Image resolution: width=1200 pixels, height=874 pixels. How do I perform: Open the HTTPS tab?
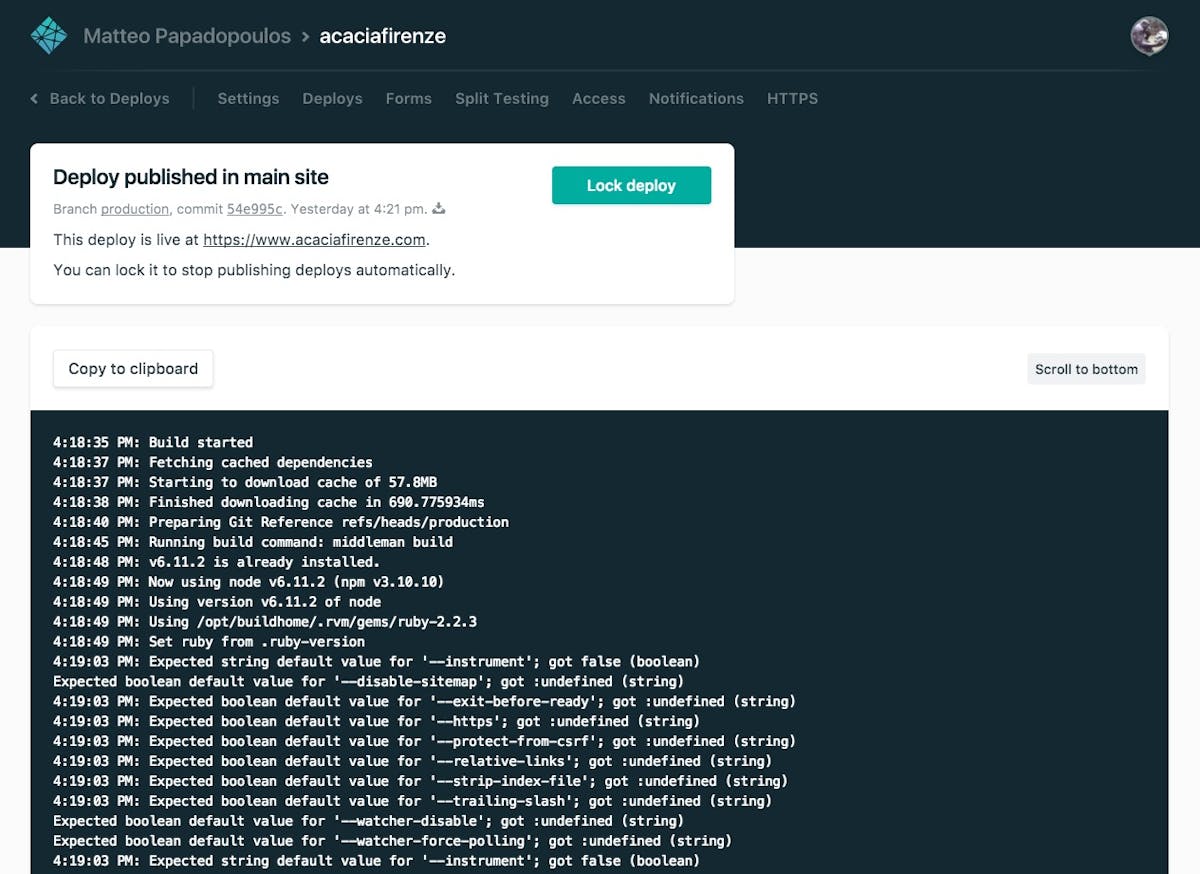point(792,98)
